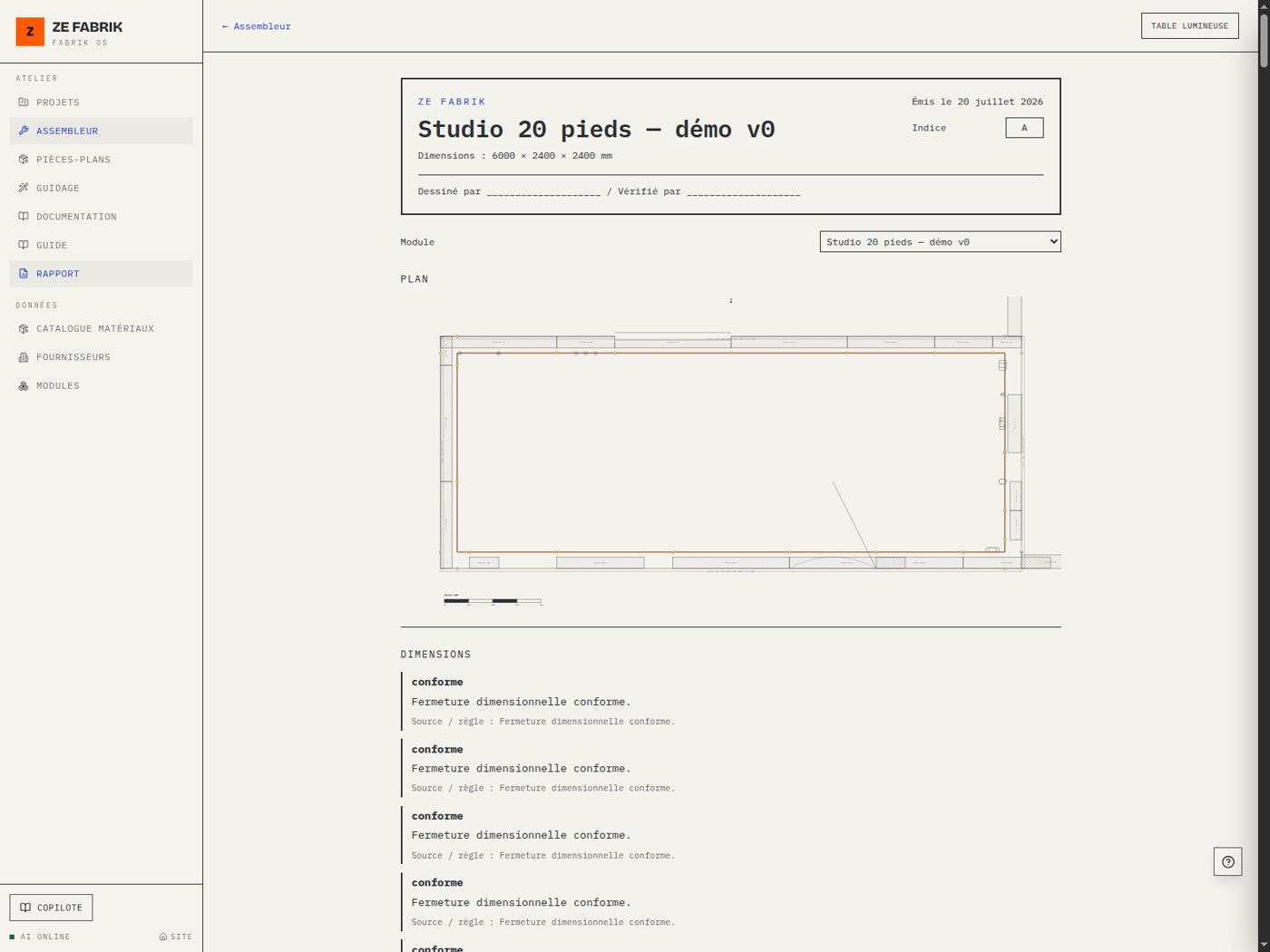The image size is (1270, 952).
Task: Follow the back link to Assembleur
Action: click(x=257, y=26)
